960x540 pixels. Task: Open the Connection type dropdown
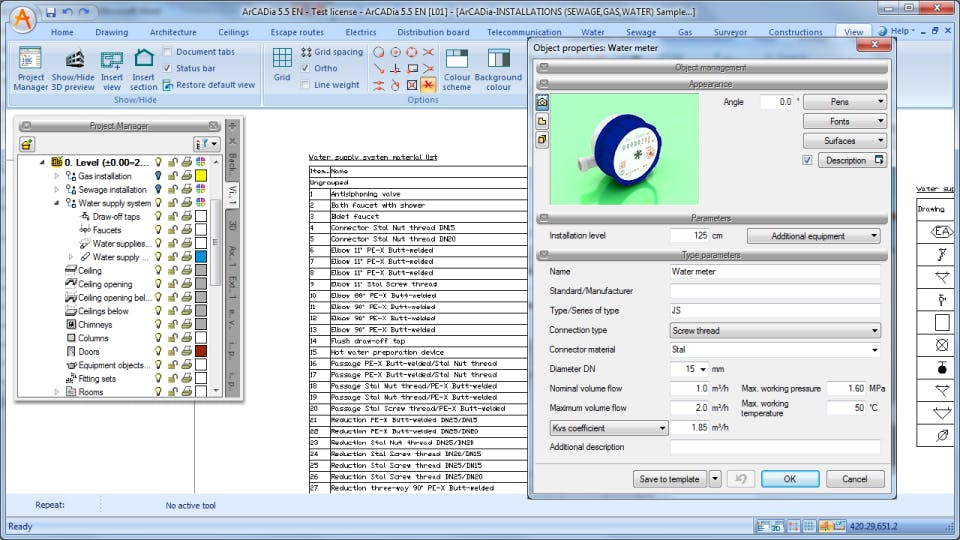774,331
